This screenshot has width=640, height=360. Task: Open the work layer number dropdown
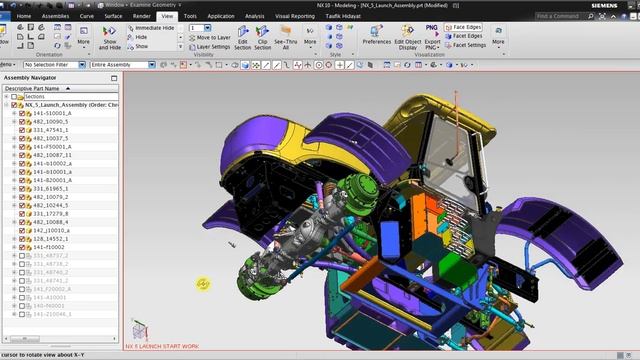(207, 28)
